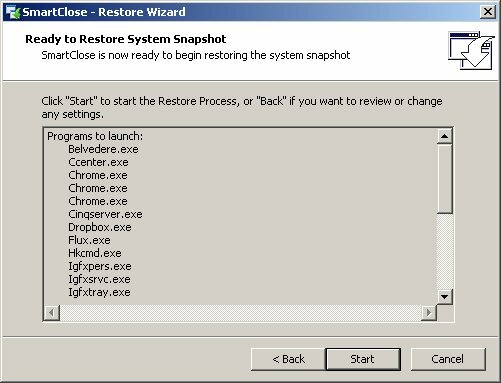
Task: Click the Start button
Action: click(x=363, y=359)
